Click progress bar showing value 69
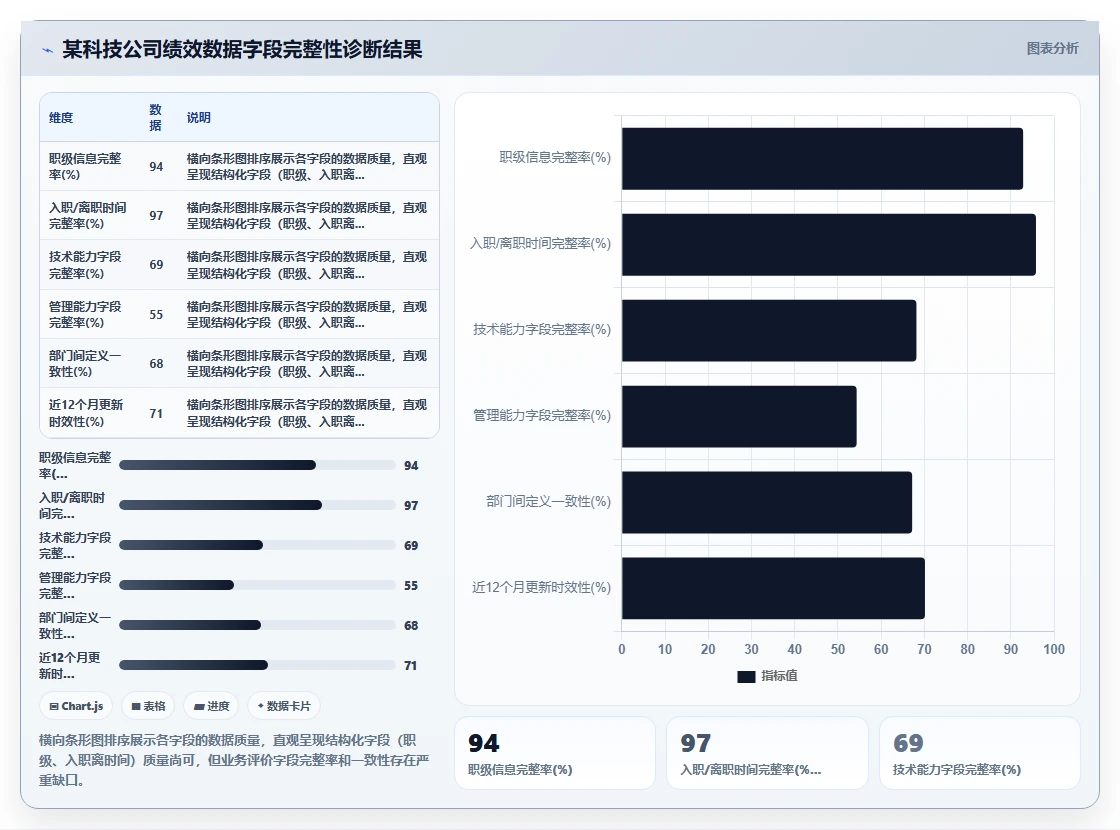The width and height of the screenshot is (1120, 830). tap(257, 545)
